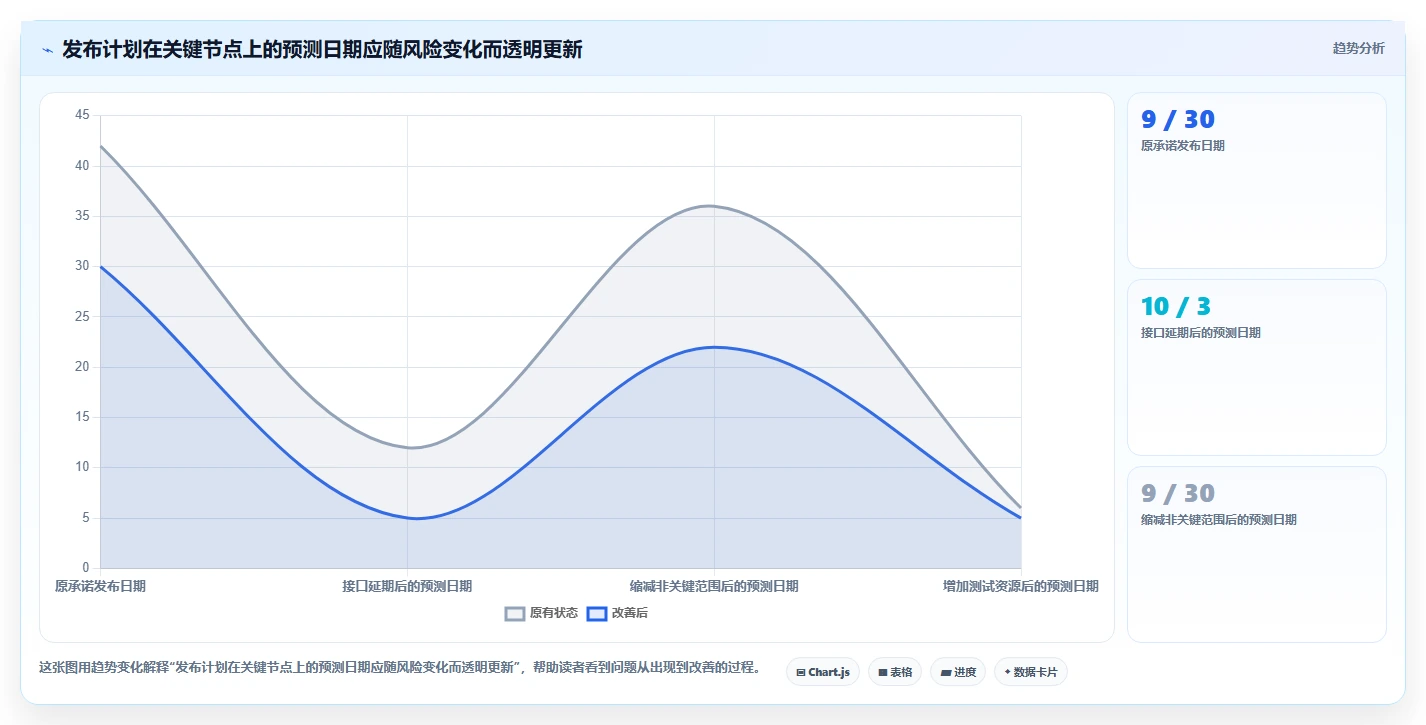
Task: Click the x-axis label 原承诺发布日期
Action: 100,586
